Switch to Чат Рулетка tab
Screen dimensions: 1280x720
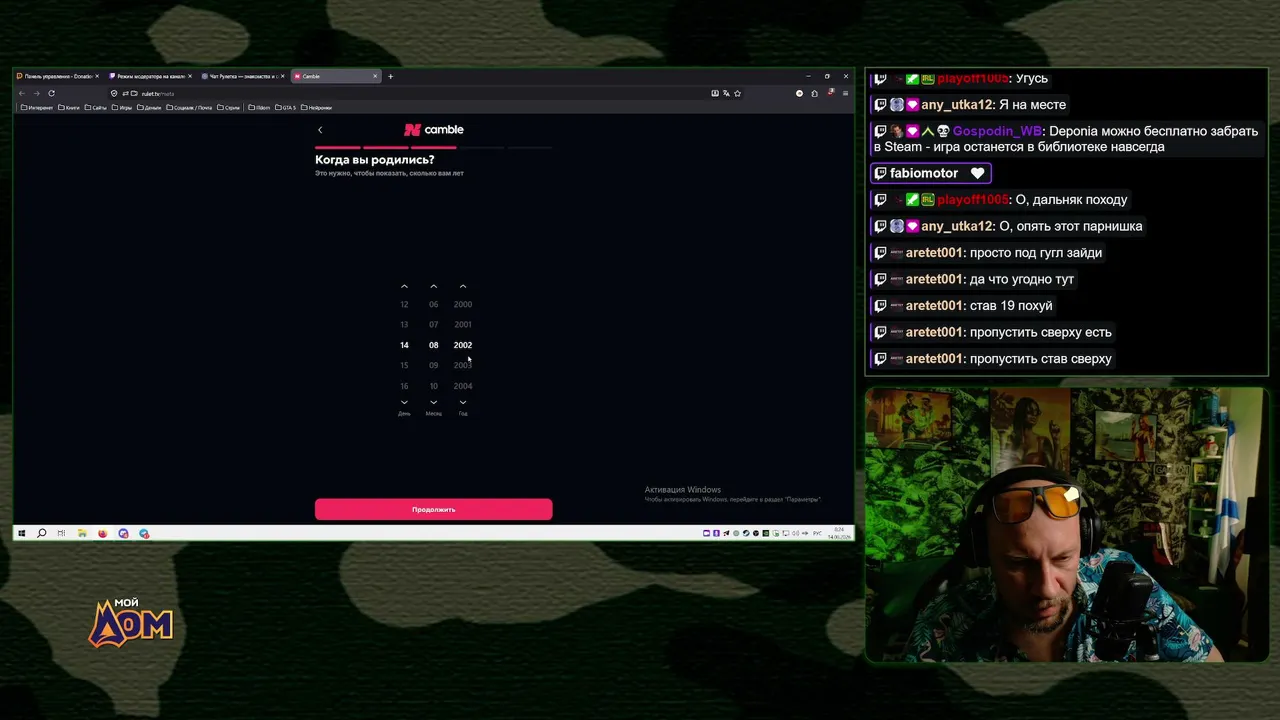point(242,76)
